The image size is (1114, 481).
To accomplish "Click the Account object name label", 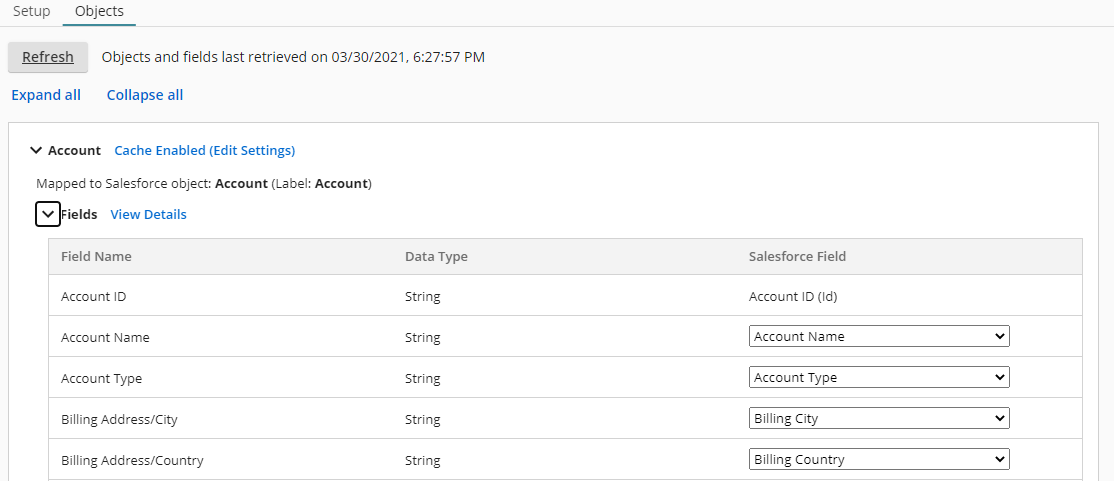I will (74, 151).
